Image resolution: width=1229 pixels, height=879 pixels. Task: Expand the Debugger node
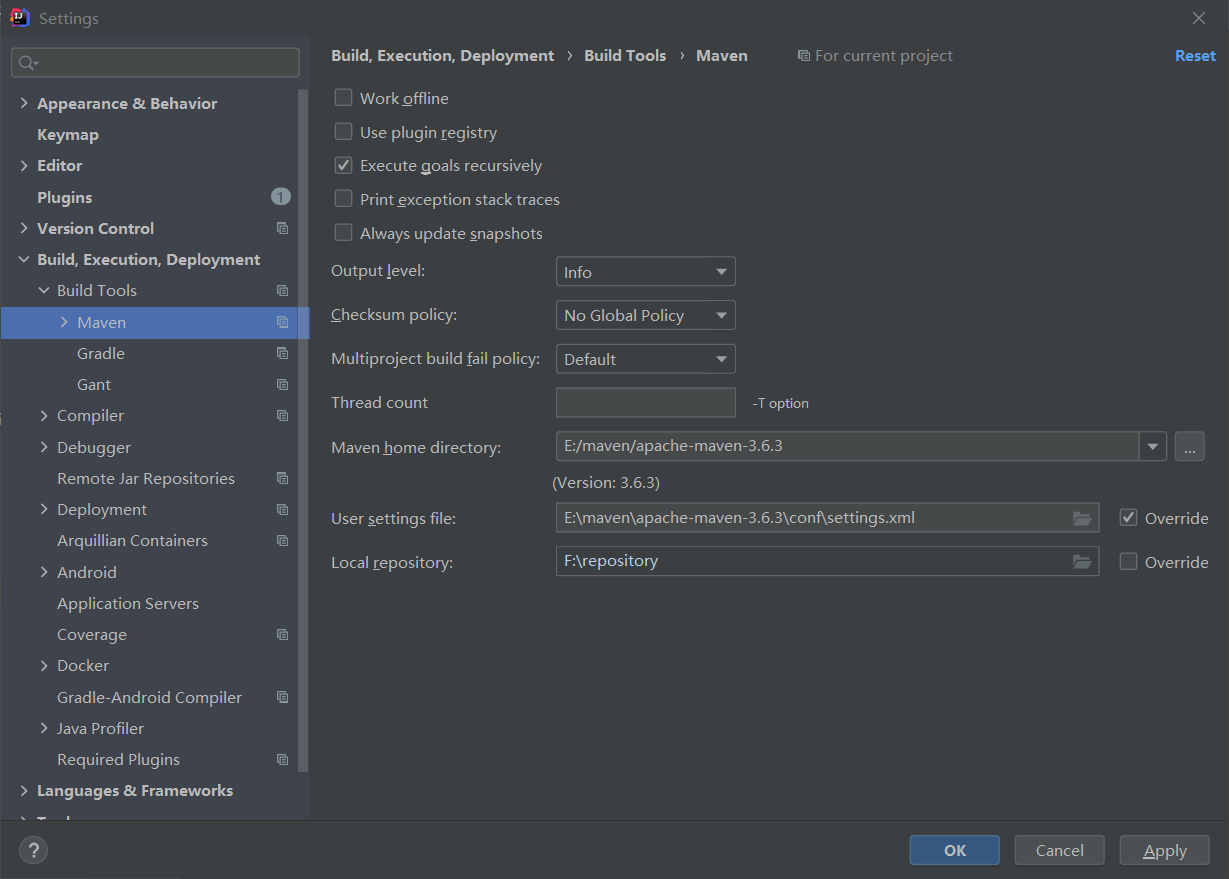point(44,447)
